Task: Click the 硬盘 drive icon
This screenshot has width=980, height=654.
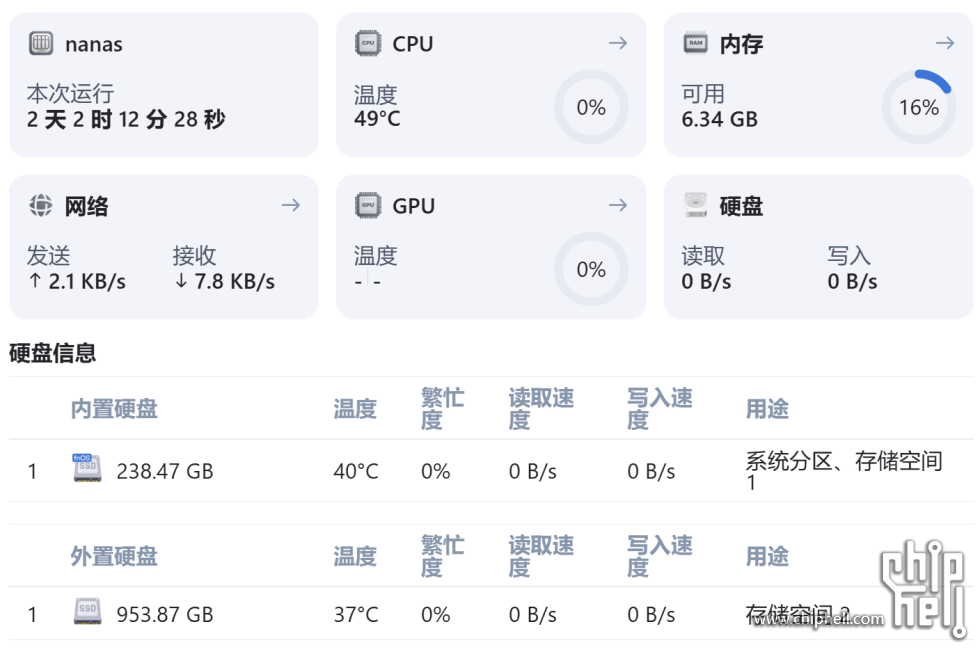Action: tap(696, 206)
